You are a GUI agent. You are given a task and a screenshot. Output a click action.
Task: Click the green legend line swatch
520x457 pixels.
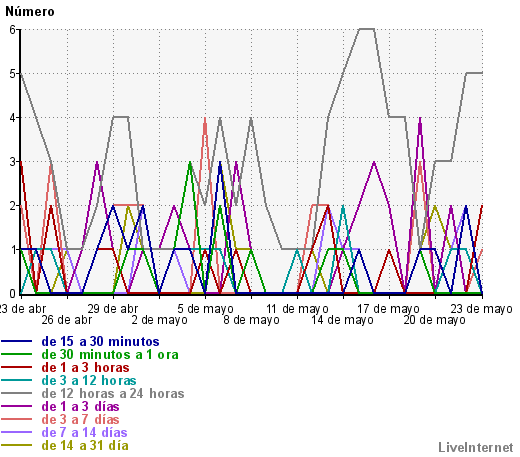coord(16,354)
